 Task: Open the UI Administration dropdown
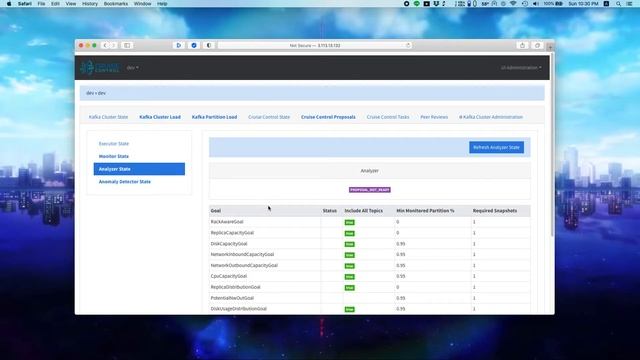[x=521, y=68]
